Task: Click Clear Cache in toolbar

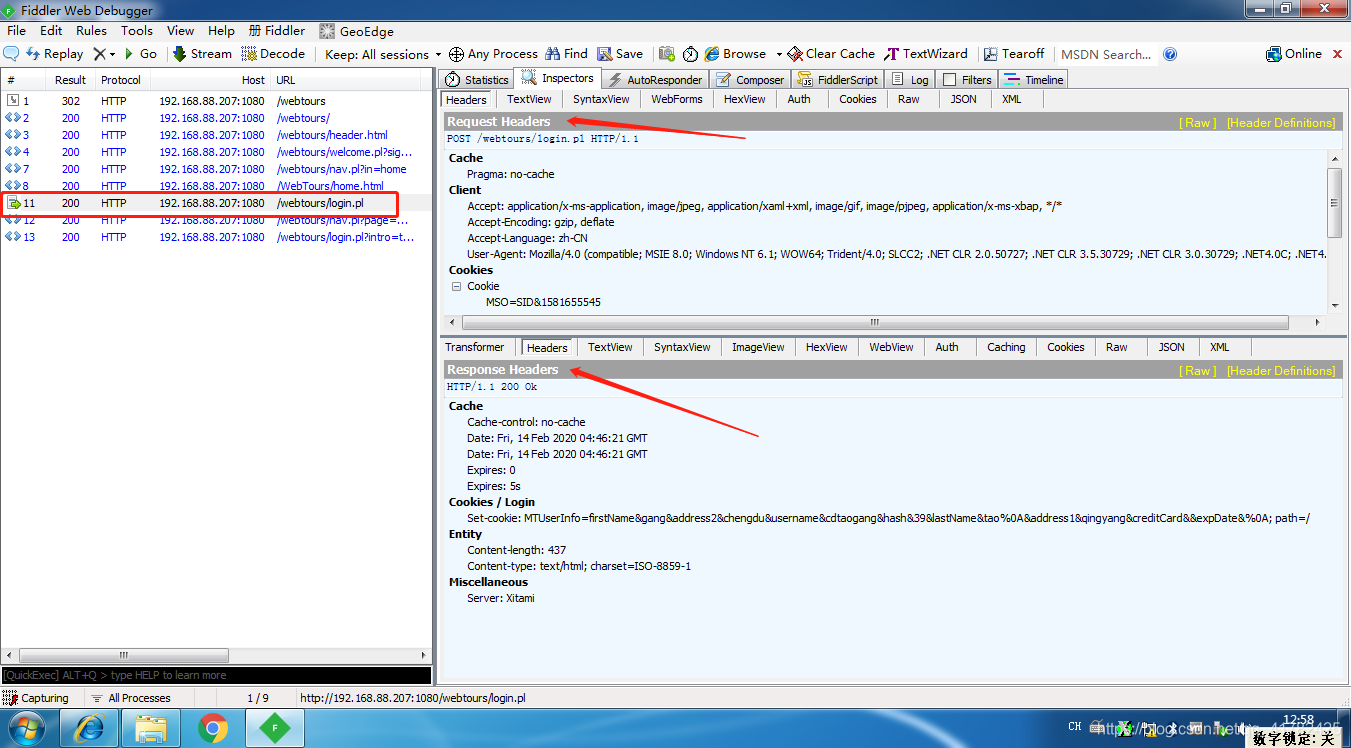Action: coord(831,54)
